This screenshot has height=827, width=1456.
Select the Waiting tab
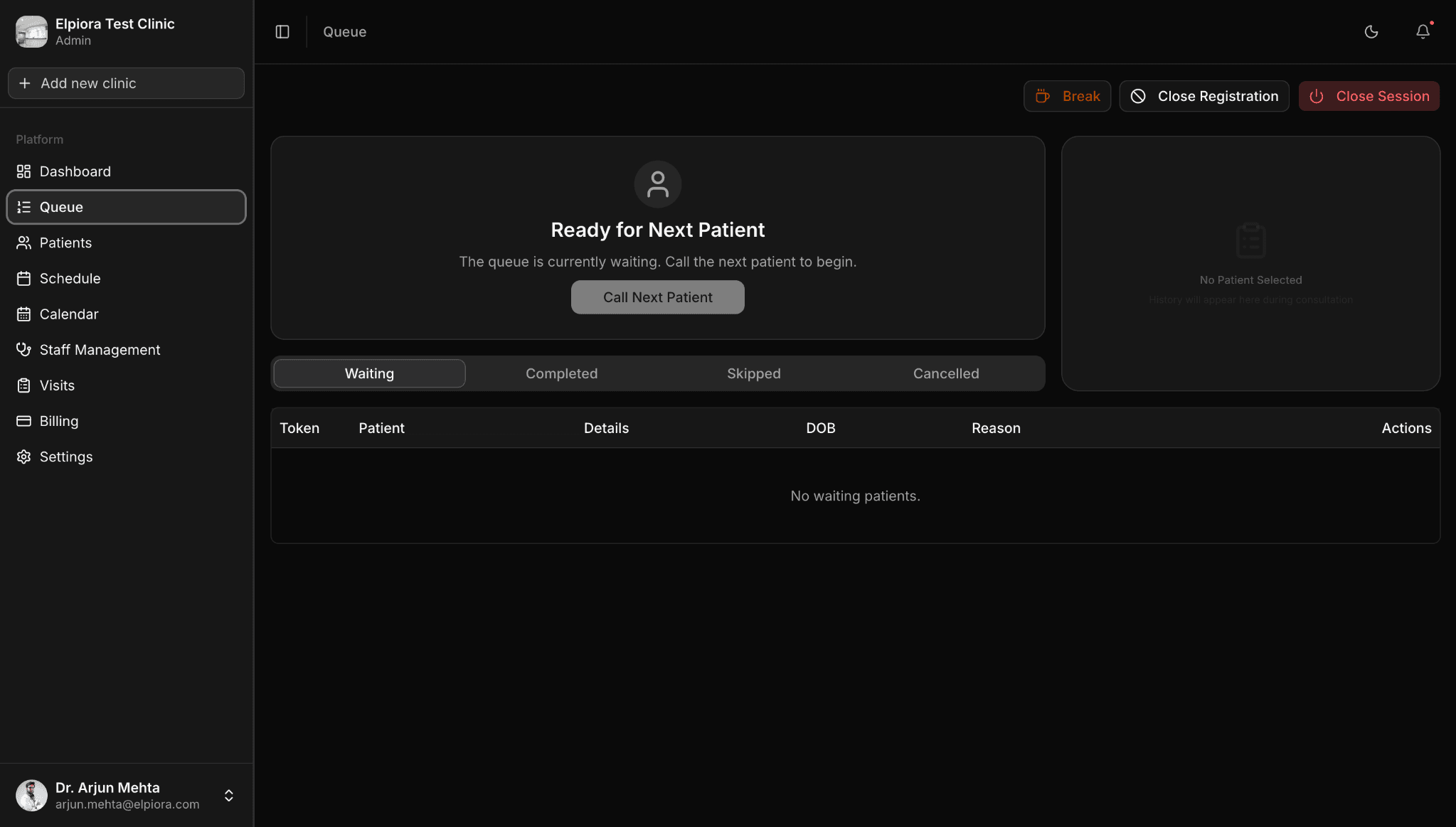pyautogui.click(x=369, y=373)
